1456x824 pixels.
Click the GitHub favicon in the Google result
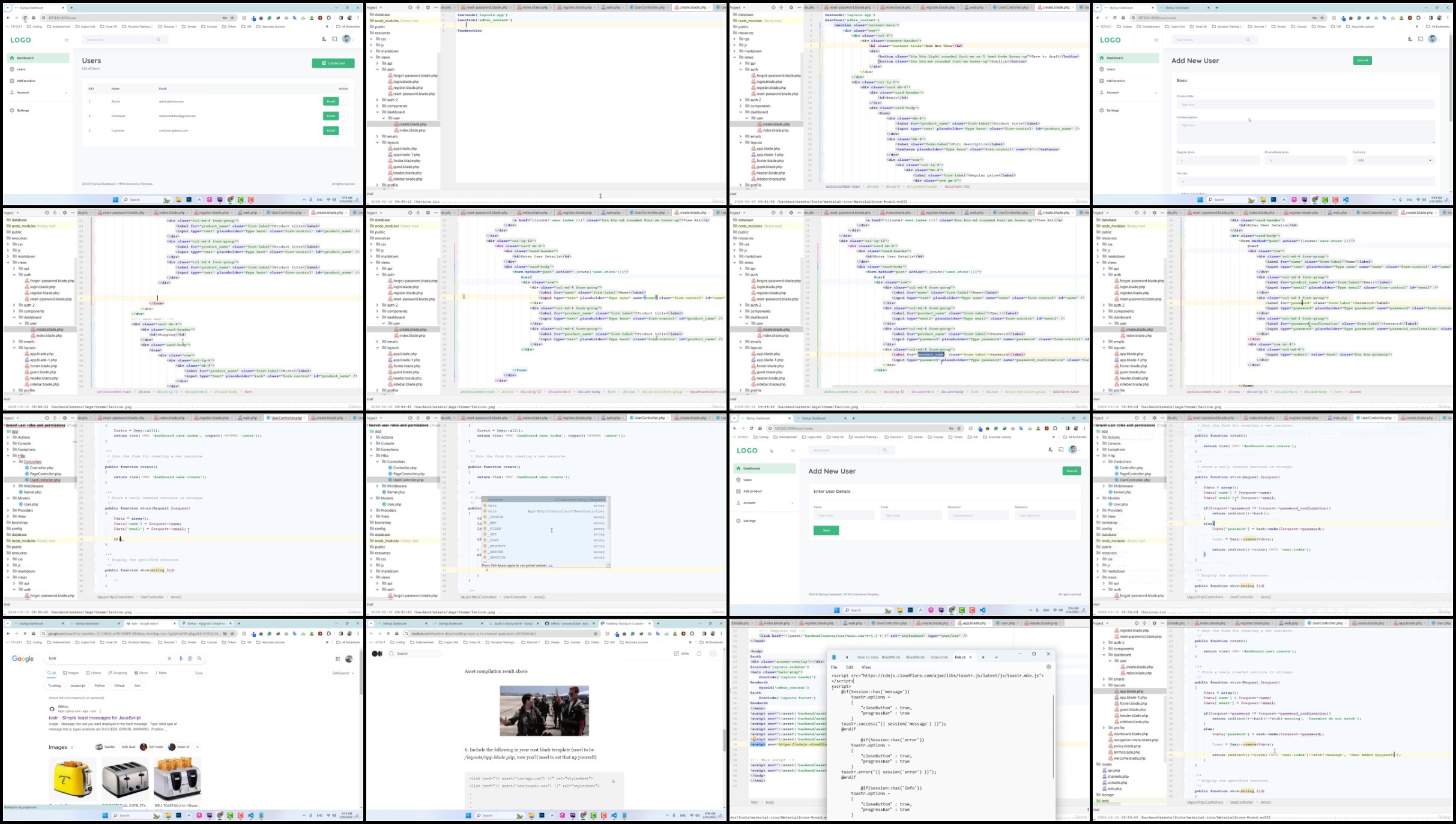52,709
